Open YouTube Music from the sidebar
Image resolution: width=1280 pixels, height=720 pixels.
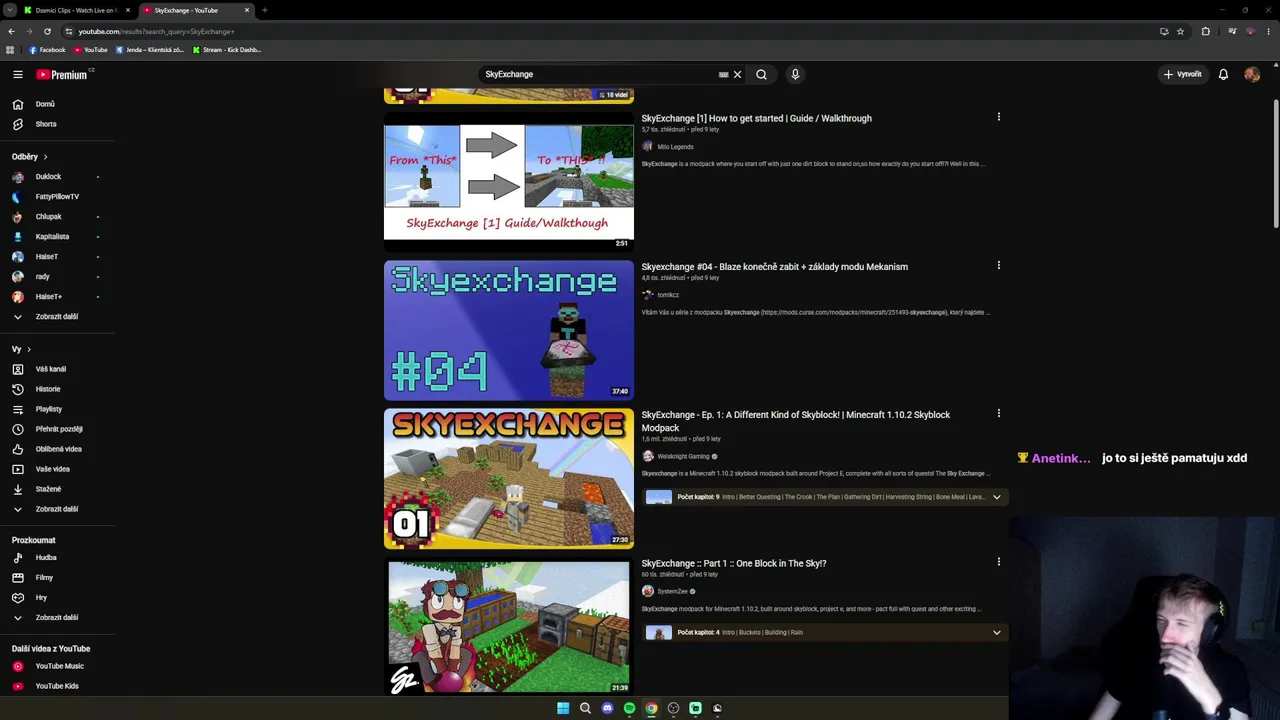(58, 666)
